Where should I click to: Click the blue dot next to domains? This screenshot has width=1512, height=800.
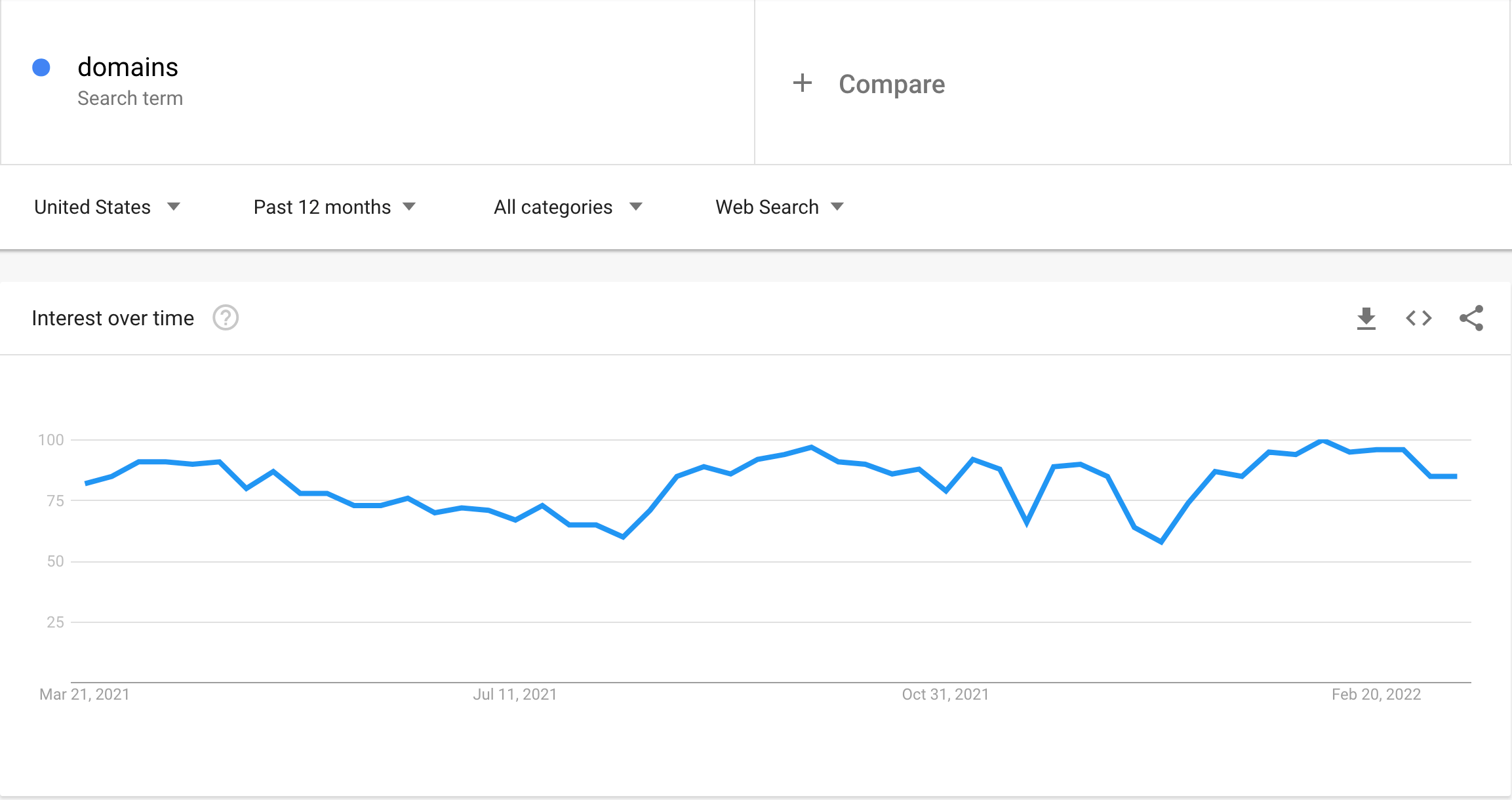point(41,68)
